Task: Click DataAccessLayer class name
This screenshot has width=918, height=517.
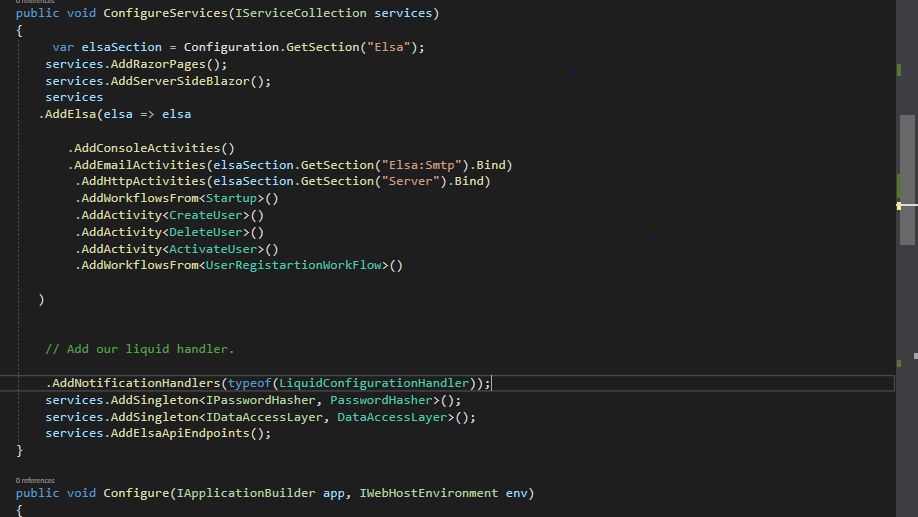Action: pos(392,417)
